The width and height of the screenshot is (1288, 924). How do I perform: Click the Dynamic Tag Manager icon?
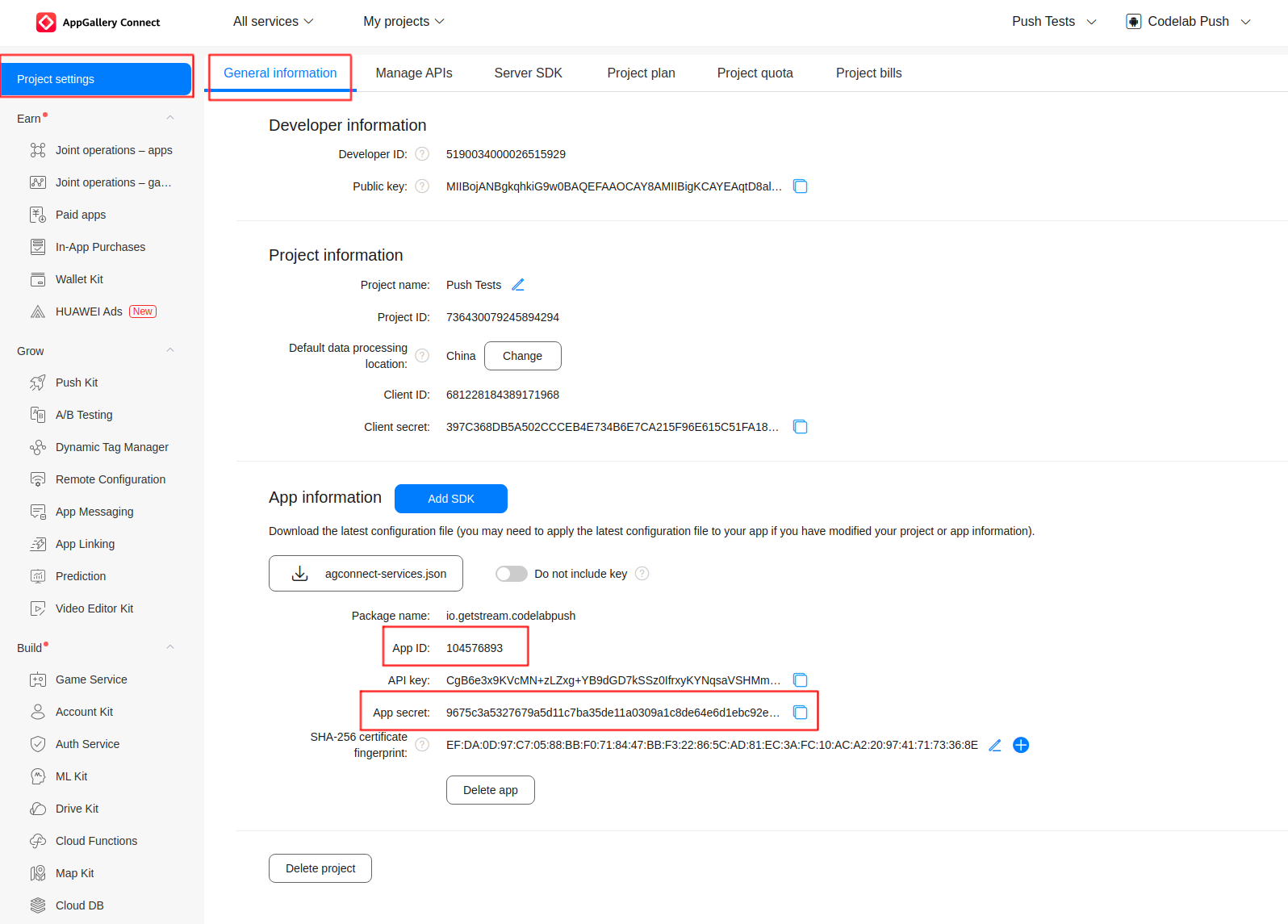pos(38,447)
